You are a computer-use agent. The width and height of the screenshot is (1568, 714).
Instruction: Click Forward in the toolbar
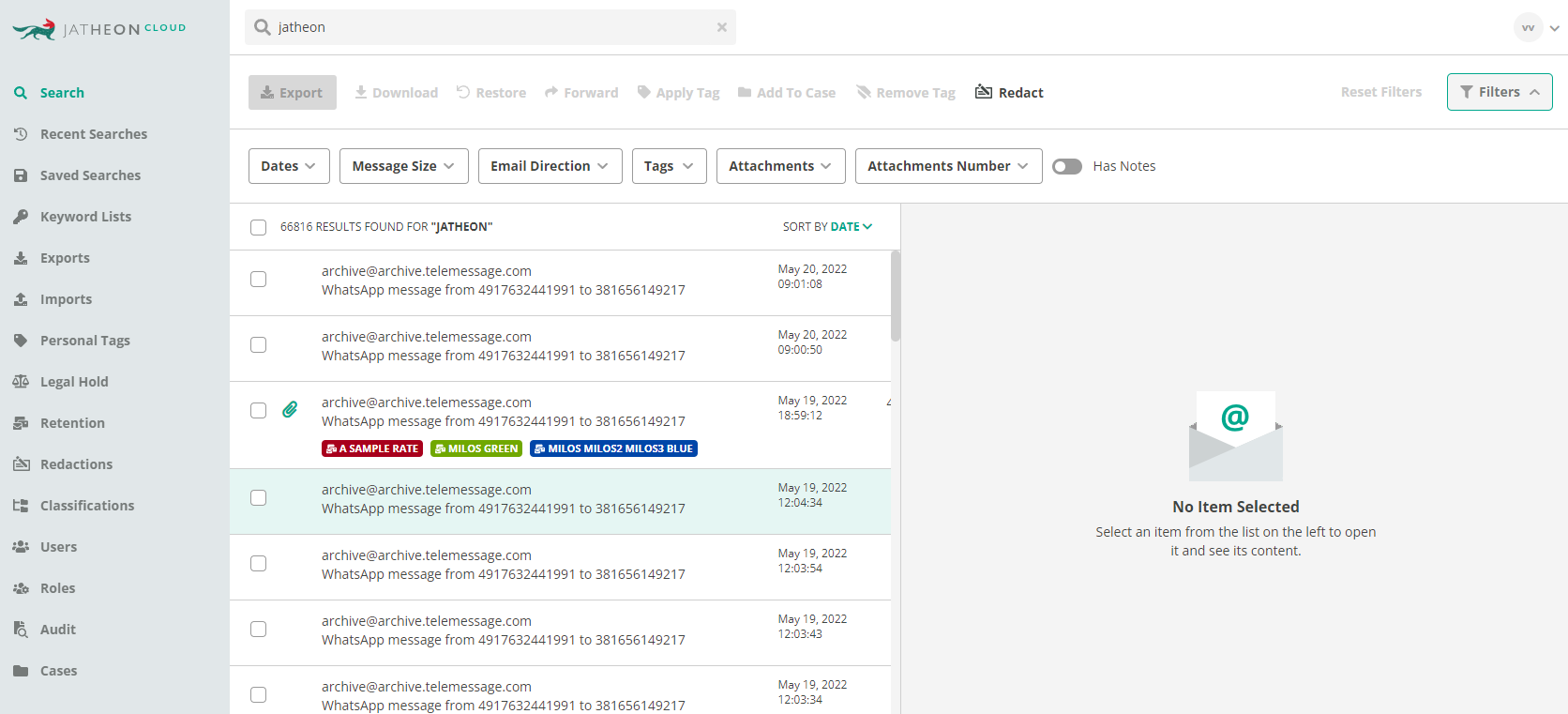[x=581, y=92]
